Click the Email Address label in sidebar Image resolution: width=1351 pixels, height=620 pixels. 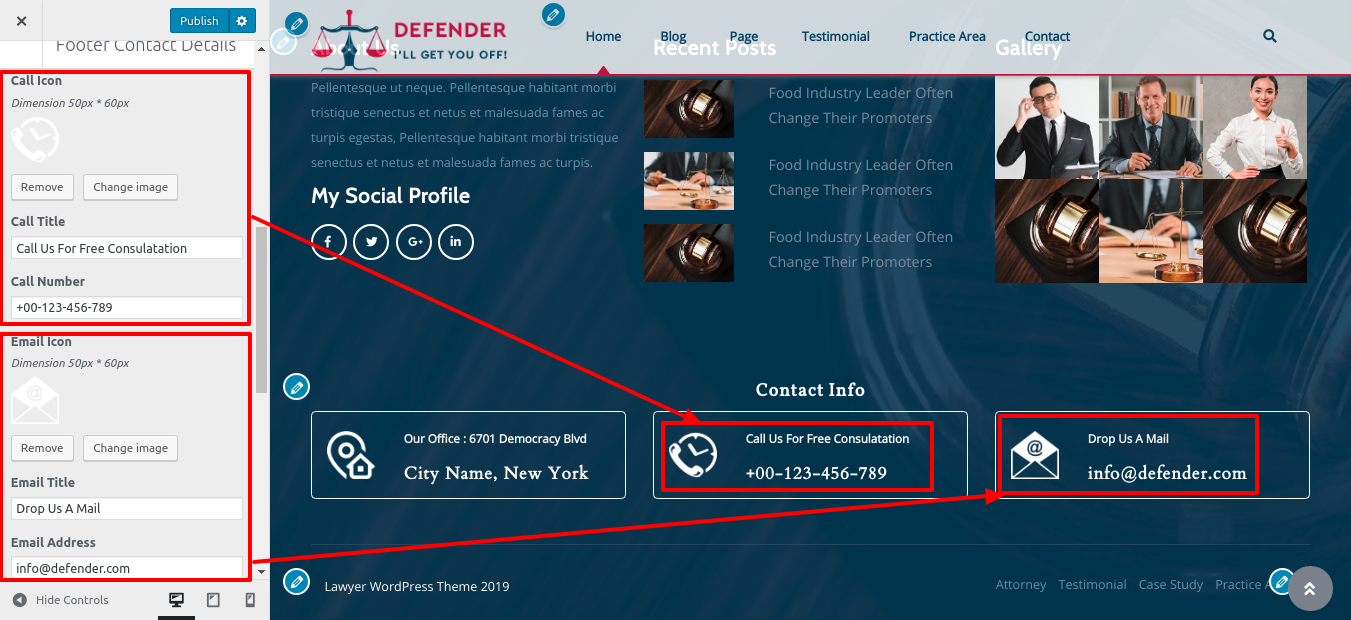tap(53, 542)
